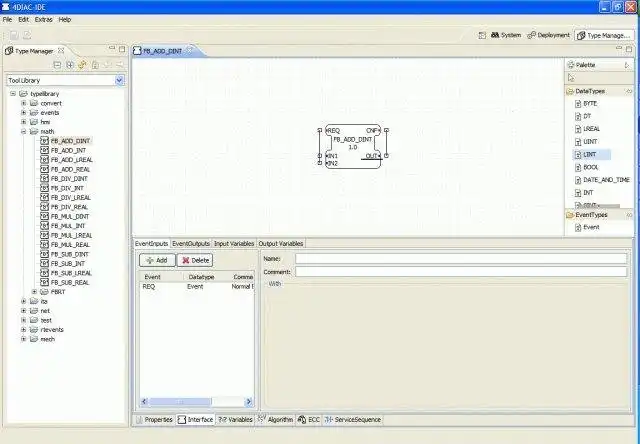Switch to the EventOutputs tab
The width and height of the screenshot is (640, 444).
click(x=191, y=244)
